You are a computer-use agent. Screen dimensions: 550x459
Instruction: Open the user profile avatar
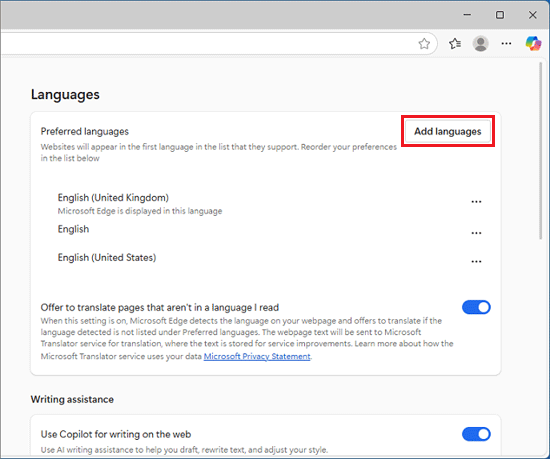coord(481,43)
